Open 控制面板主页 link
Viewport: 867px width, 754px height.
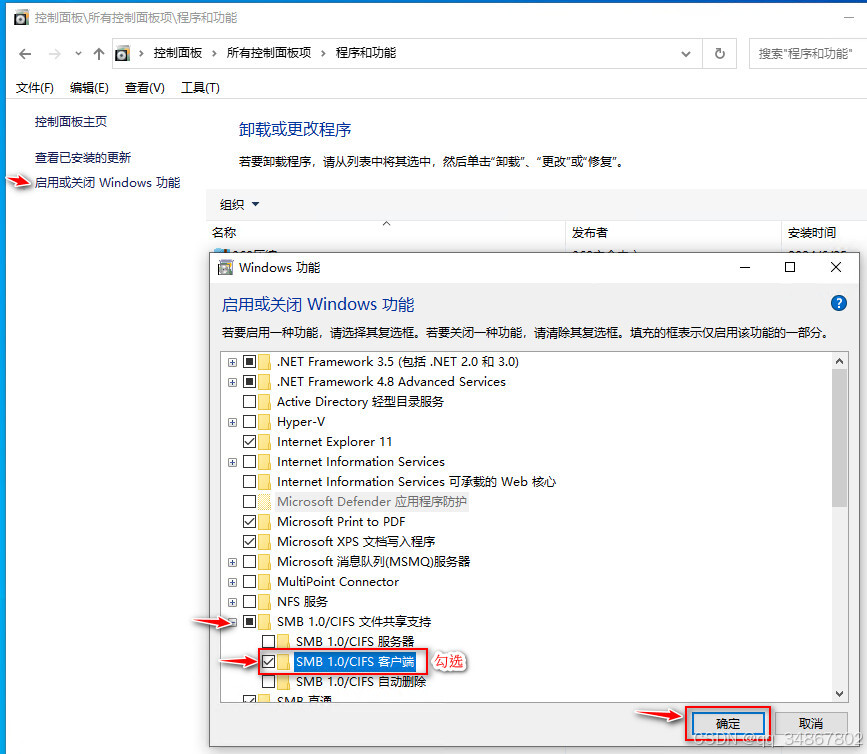71,122
